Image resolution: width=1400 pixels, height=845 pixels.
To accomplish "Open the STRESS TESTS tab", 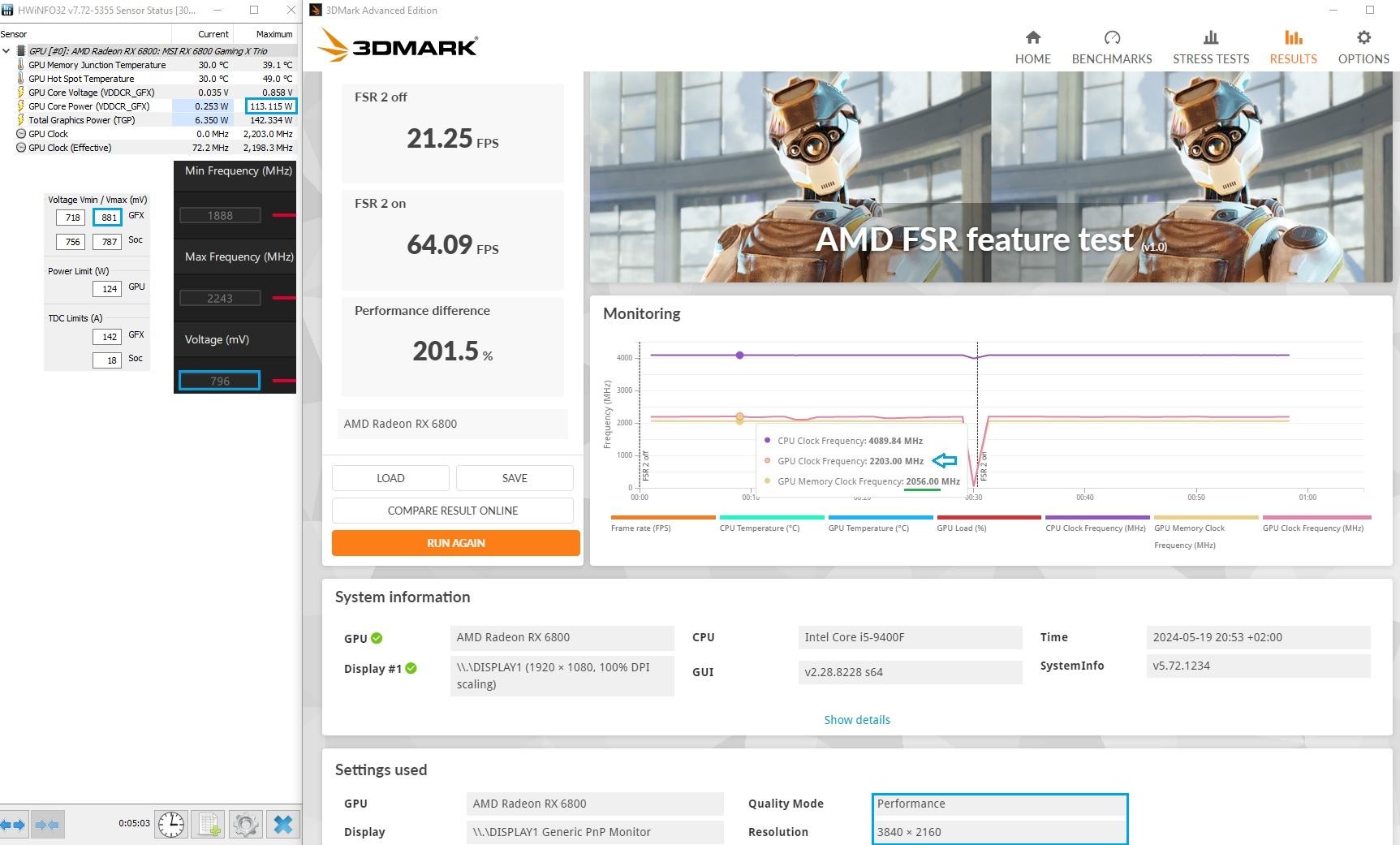I will click(x=1211, y=47).
